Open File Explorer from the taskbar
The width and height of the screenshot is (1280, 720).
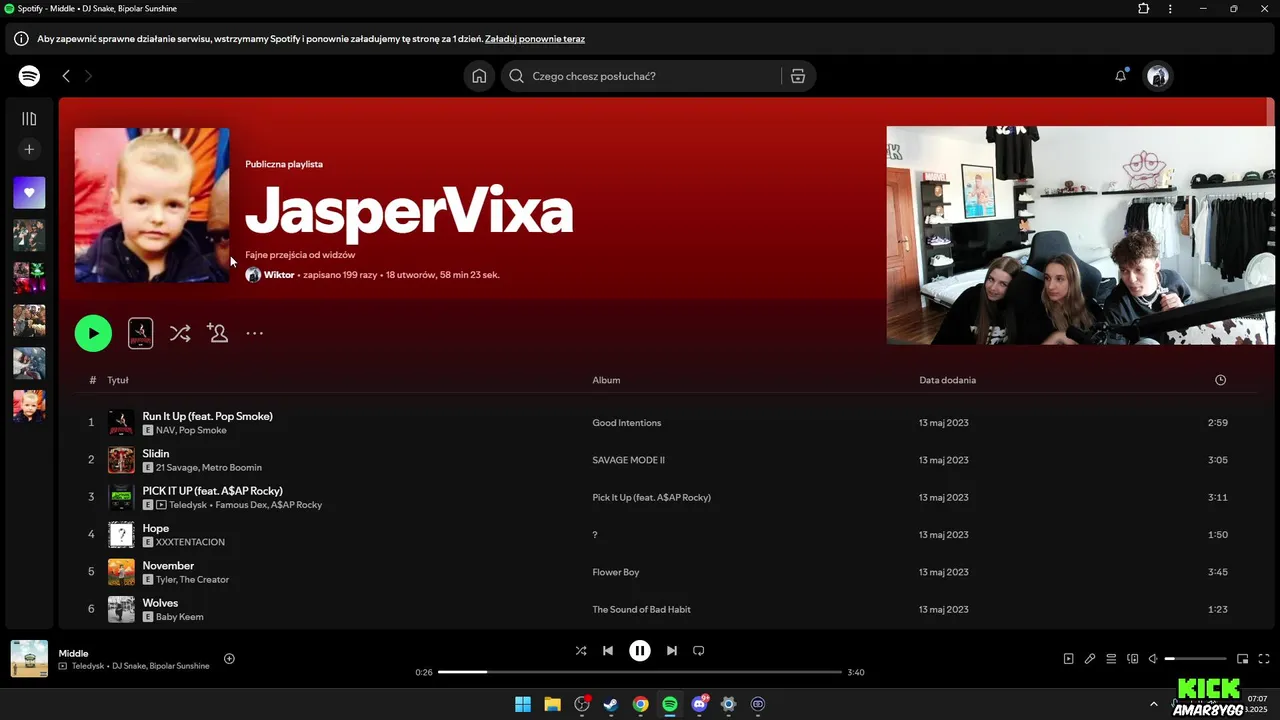pyautogui.click(x=552, y=704)
